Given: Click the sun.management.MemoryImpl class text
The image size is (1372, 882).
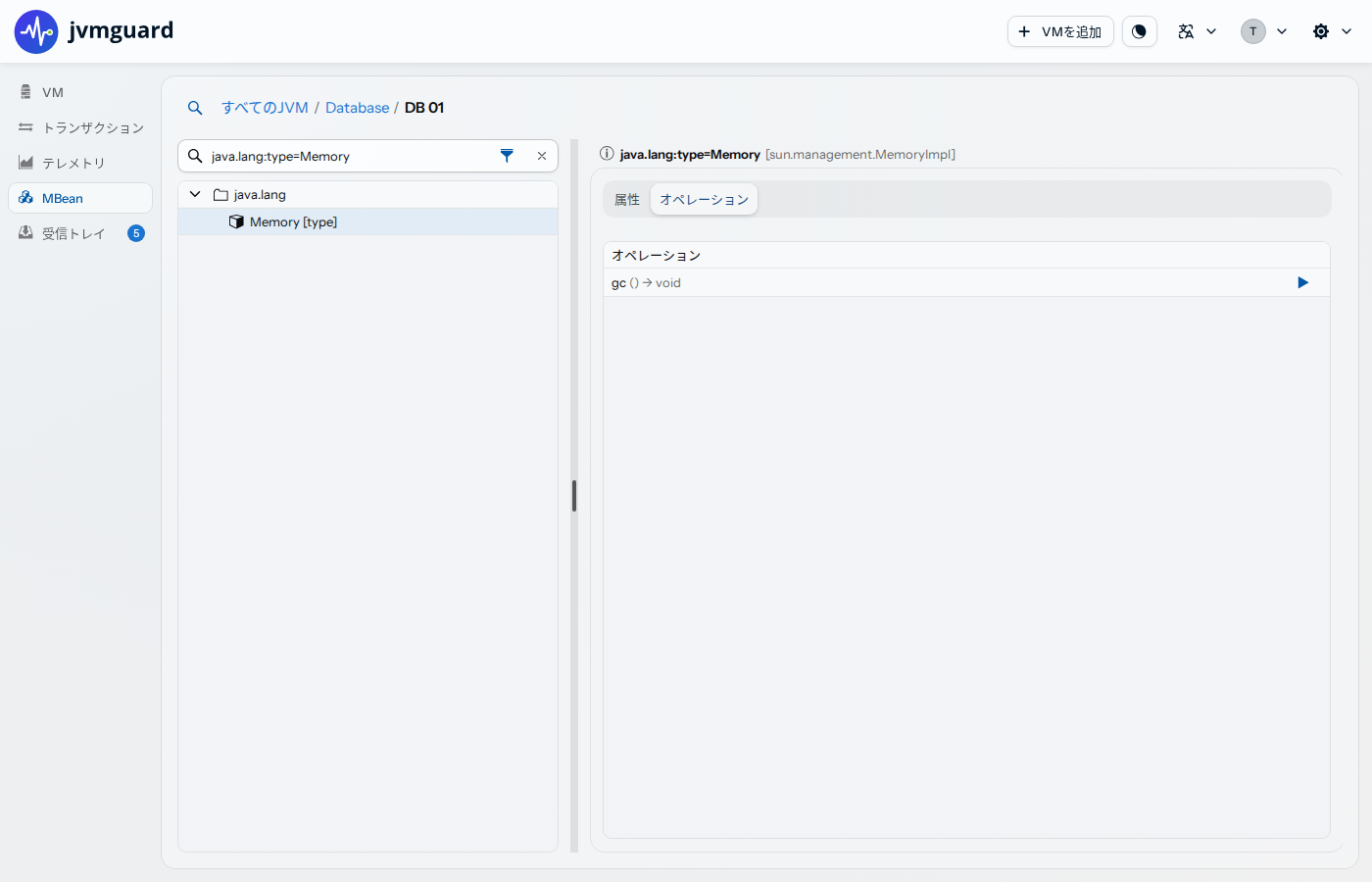Looking at the screenshot, I should [x=860, y=154].
